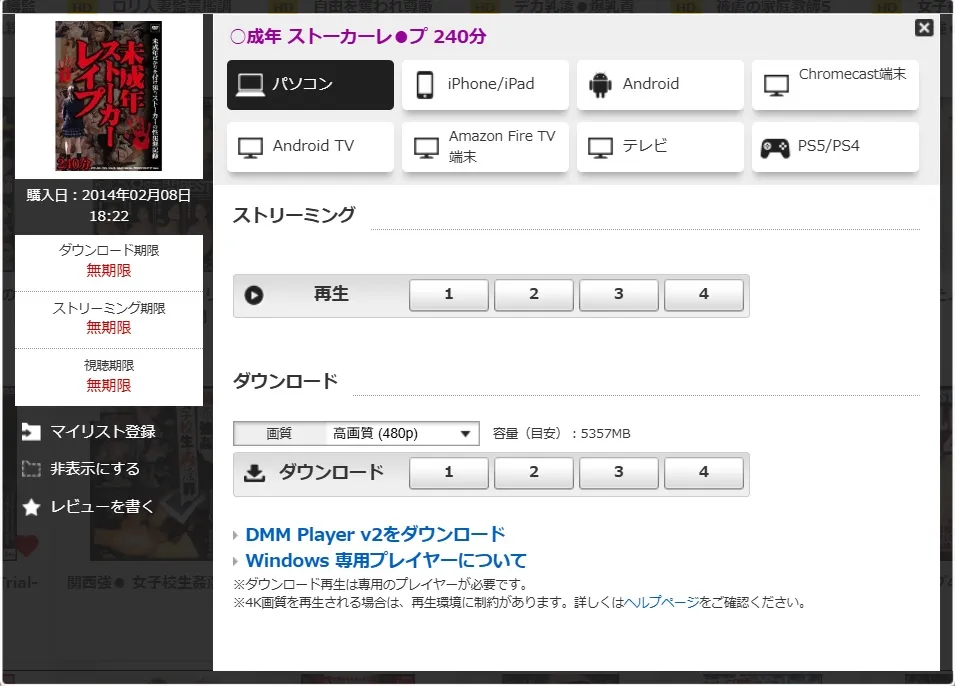Click the Android robot icon
Image resolution: width=955 pixels, height=686 pixels.
601,85
